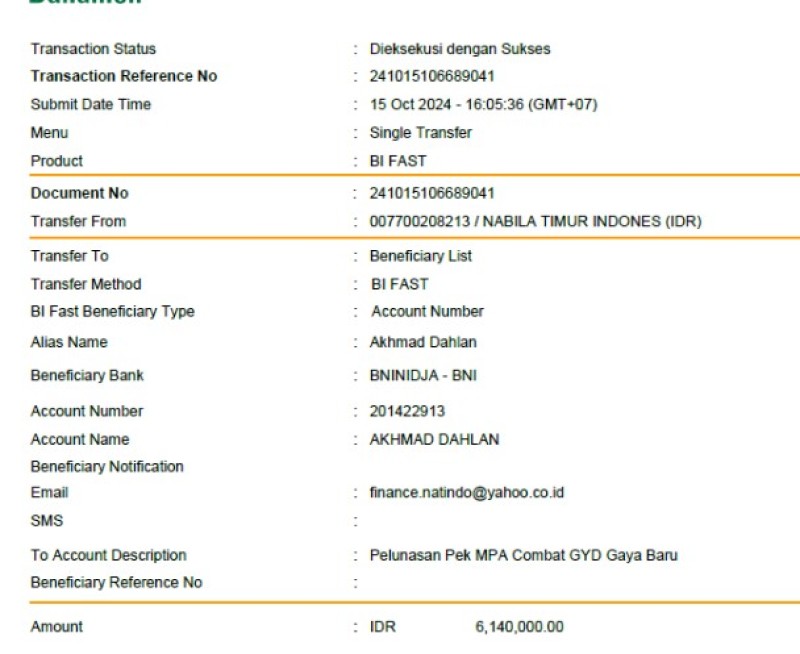Click the 'BI FAST' value beside Transfer Method

click(x=400, y=284)
